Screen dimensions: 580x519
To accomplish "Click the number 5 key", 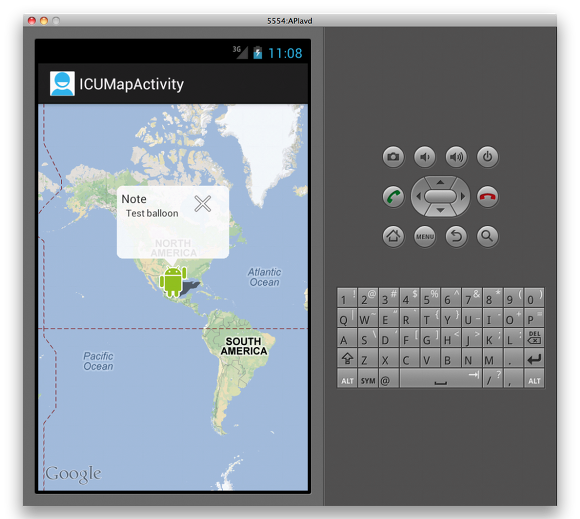I will tap(430, 297).
